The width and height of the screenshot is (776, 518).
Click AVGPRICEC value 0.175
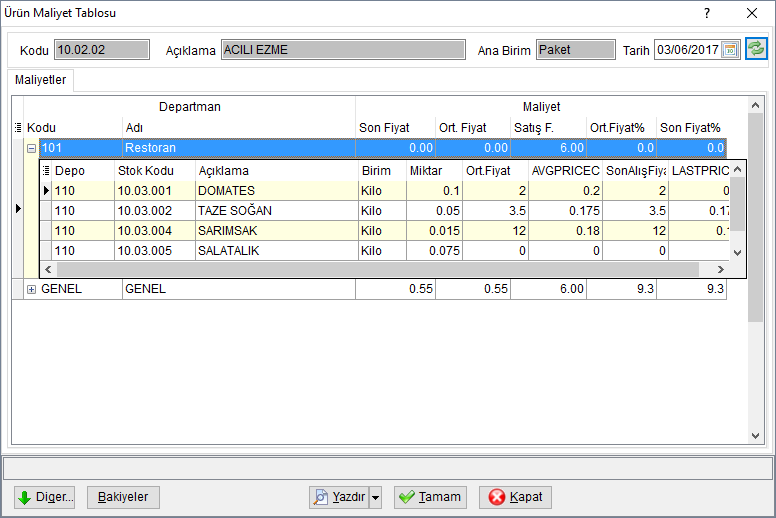[565, 211]
